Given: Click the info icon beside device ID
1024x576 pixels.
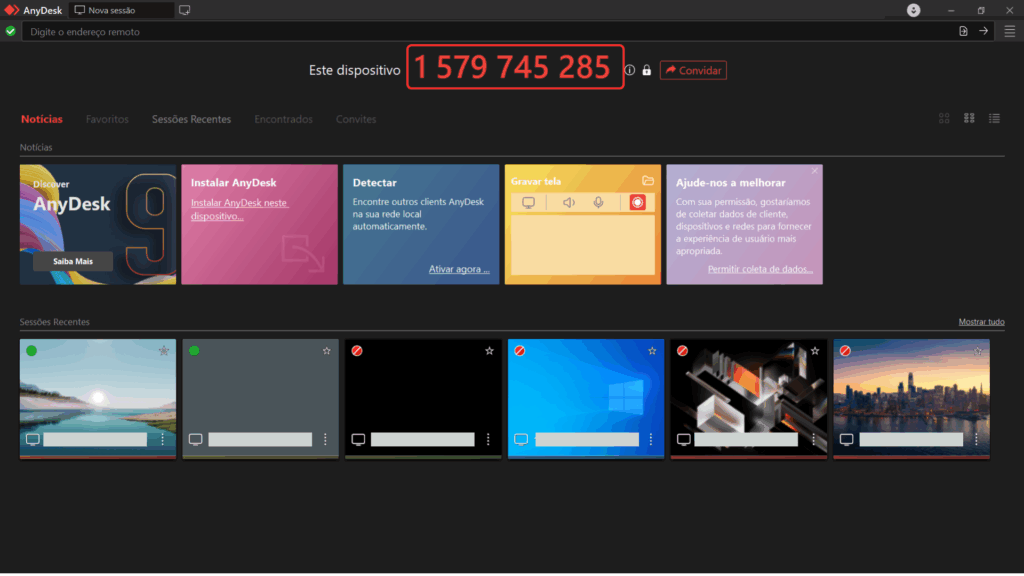Looking at the screenshot, I should coord(630,70).
